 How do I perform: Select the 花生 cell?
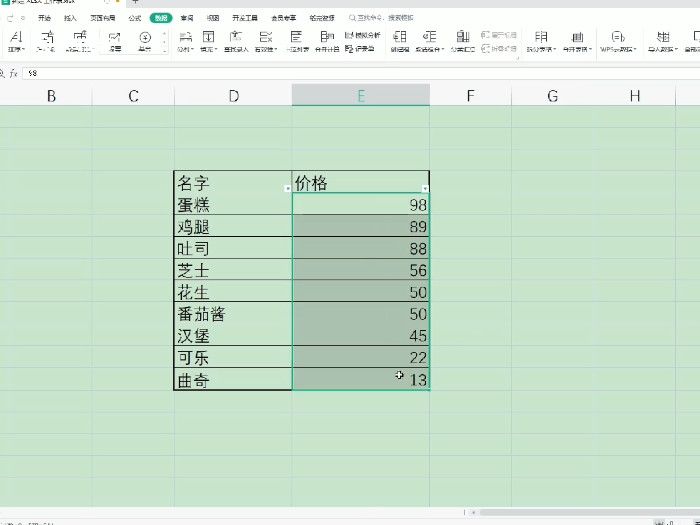(x=233, y=292)
